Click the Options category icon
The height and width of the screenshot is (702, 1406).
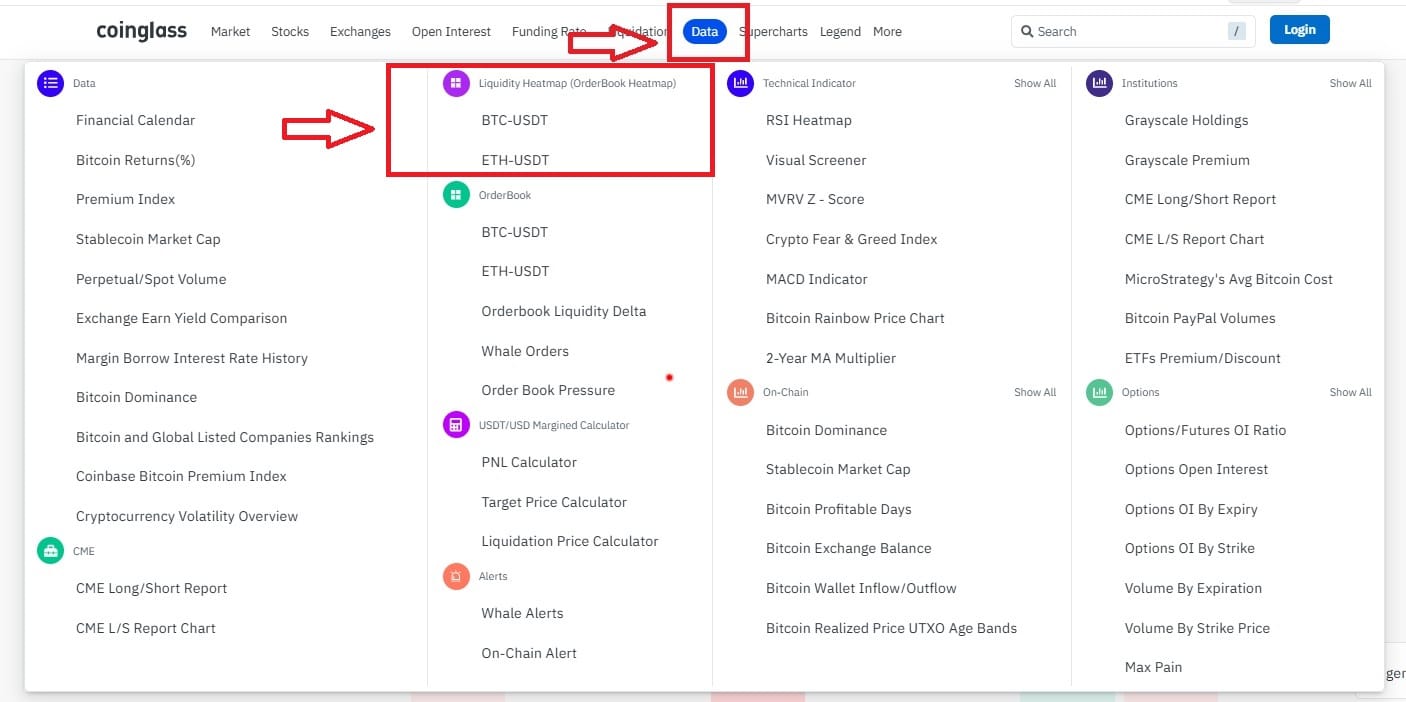(1099, 392)
